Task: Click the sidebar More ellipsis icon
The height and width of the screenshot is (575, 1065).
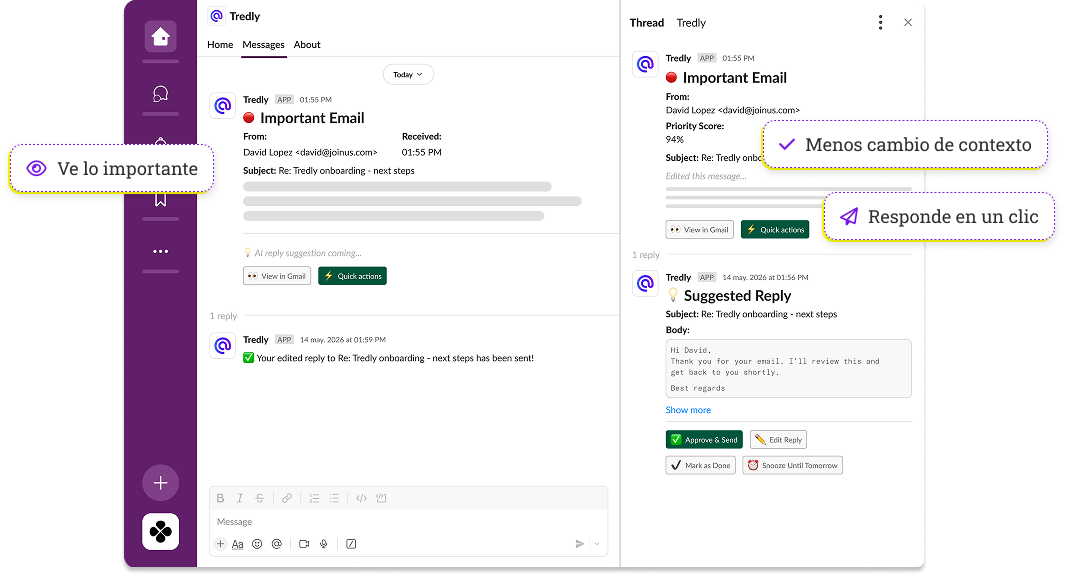Action: point(160,251)
